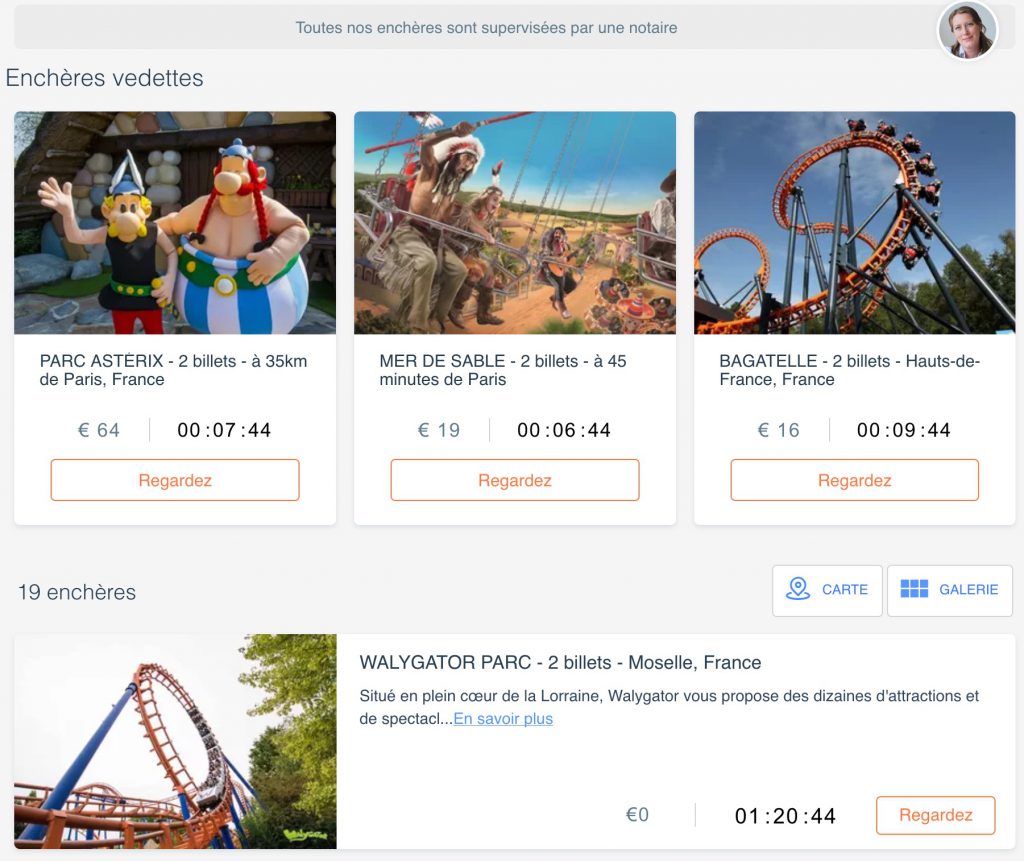The width and height of the screenshot is (1024, 861).
Task: Open the 'En savoir plus' link
Action: pos(503,719)
